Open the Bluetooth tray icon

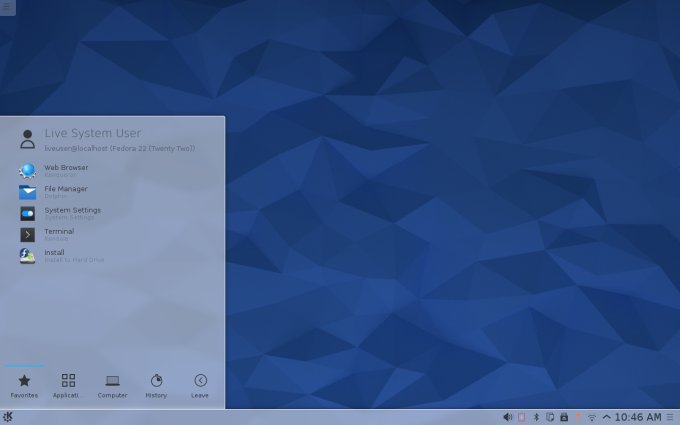click(536, 417)
